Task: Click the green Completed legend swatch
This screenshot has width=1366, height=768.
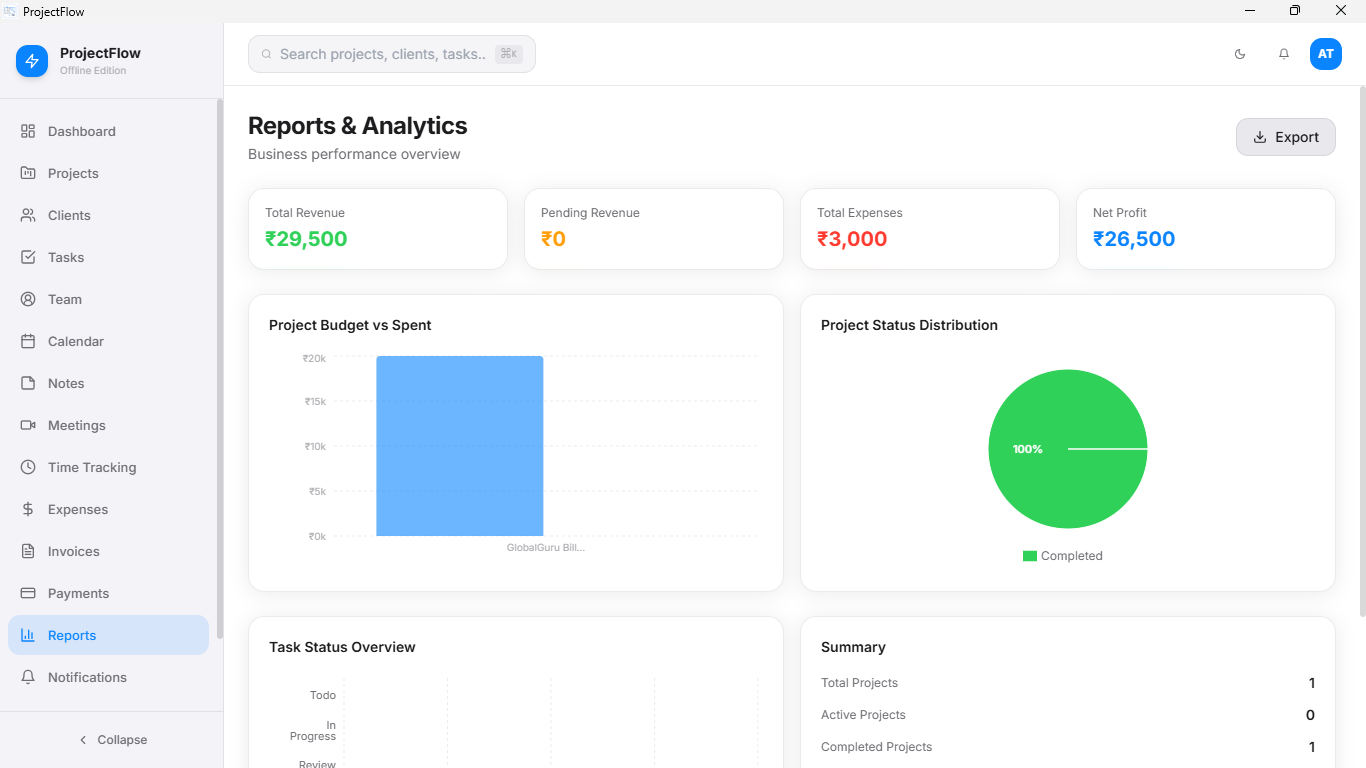Action: 1030,556
